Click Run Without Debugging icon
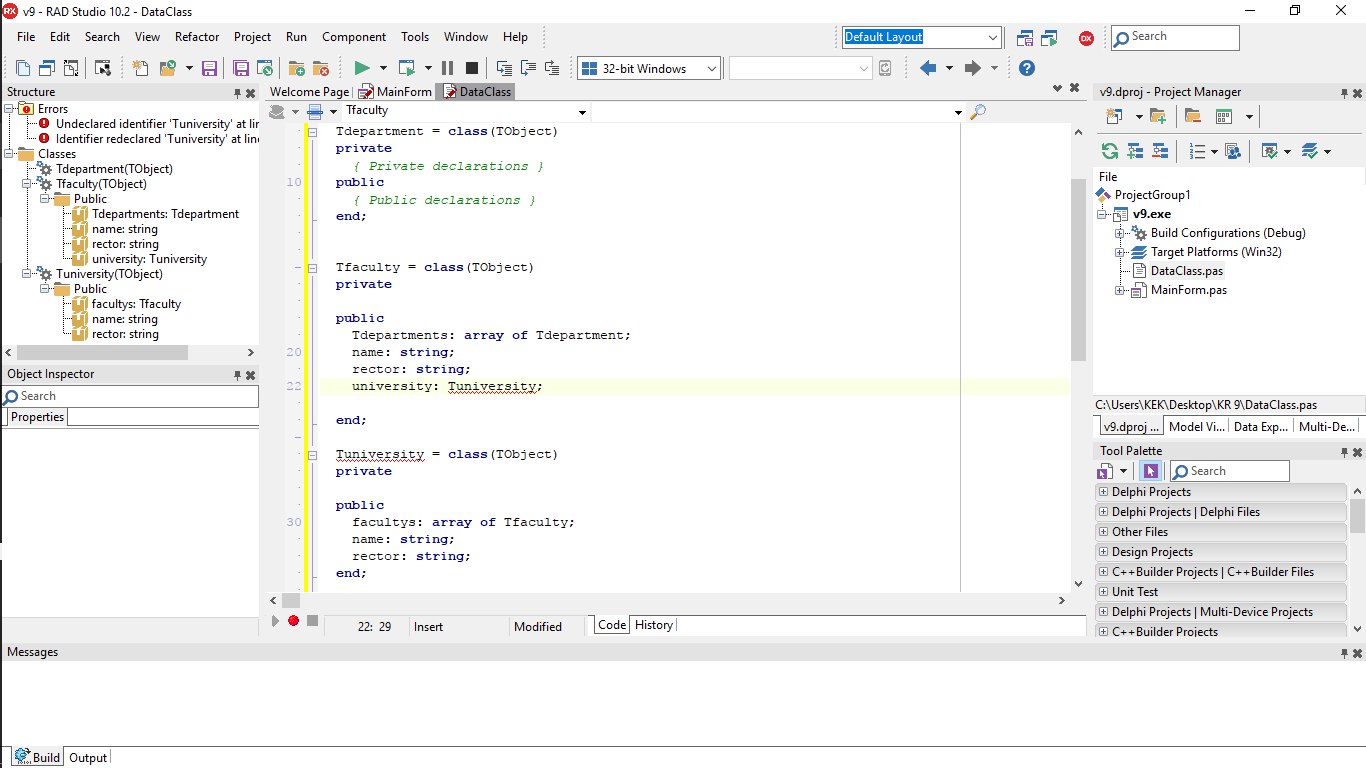The image size is (1366, 768). (407, 68)
